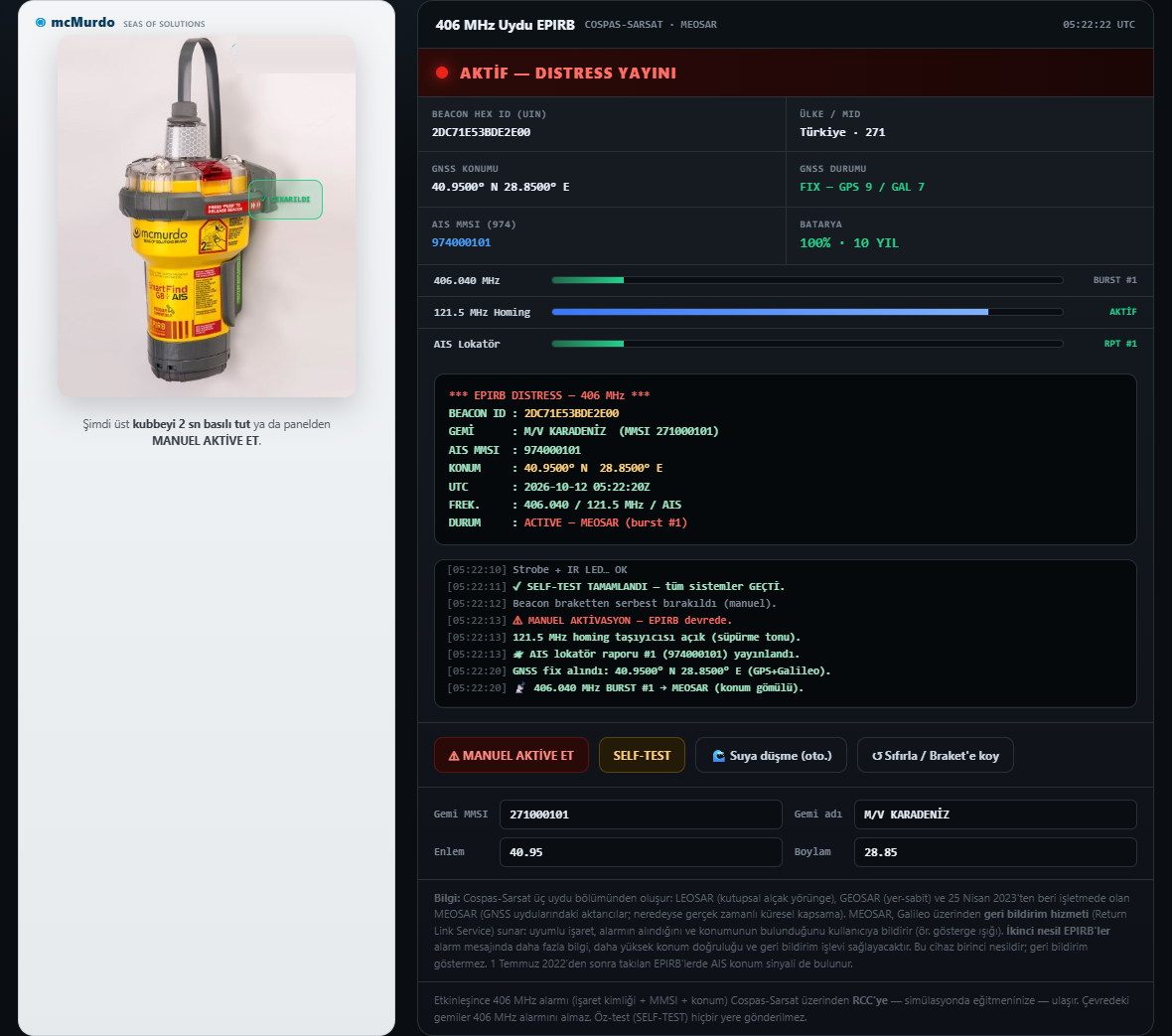Screen dimensions: 1172x1036
Task: Click the '*** EPIRB DISTRESS – 406 MHz ***' message header
Action: click(549, 395)
